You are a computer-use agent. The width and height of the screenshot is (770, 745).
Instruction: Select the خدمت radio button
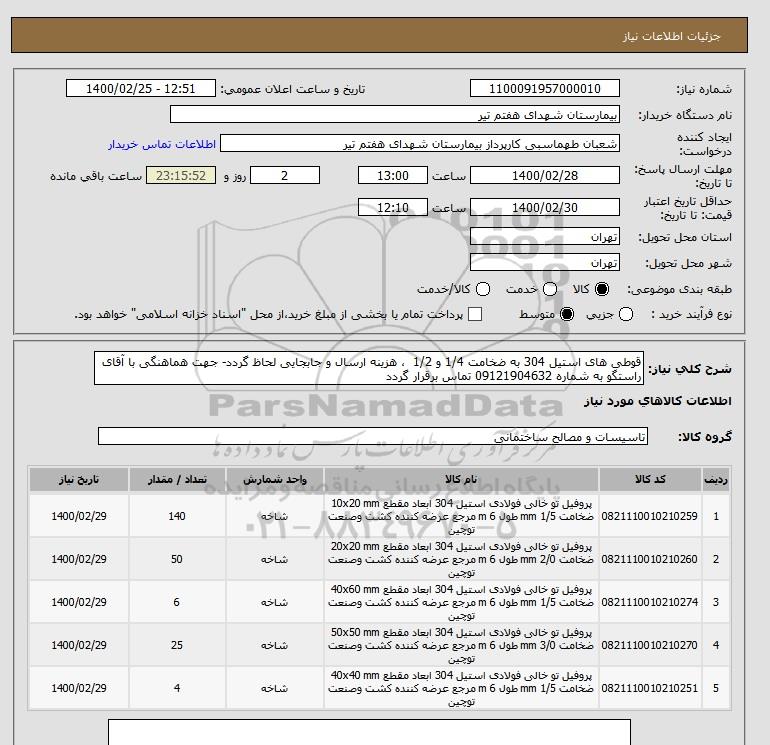click(550, 289)
